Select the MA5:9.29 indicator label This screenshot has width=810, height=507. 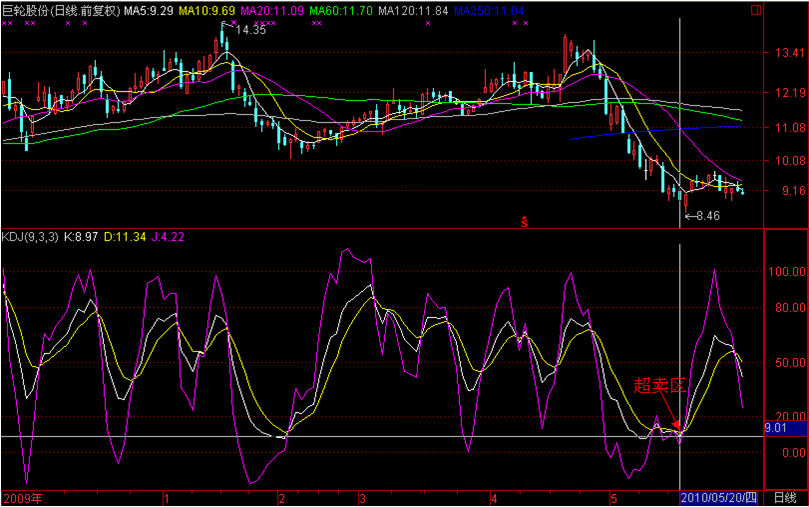(149, 11)
